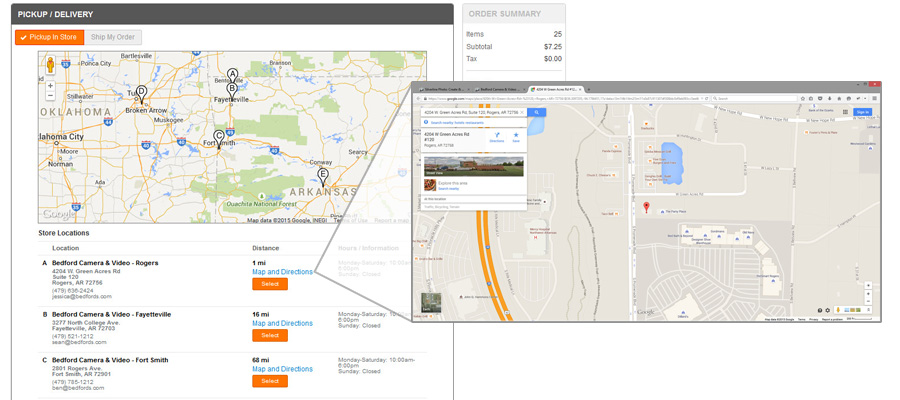Switch to the Bedford Camera & Video browser tab

point(501,90)
